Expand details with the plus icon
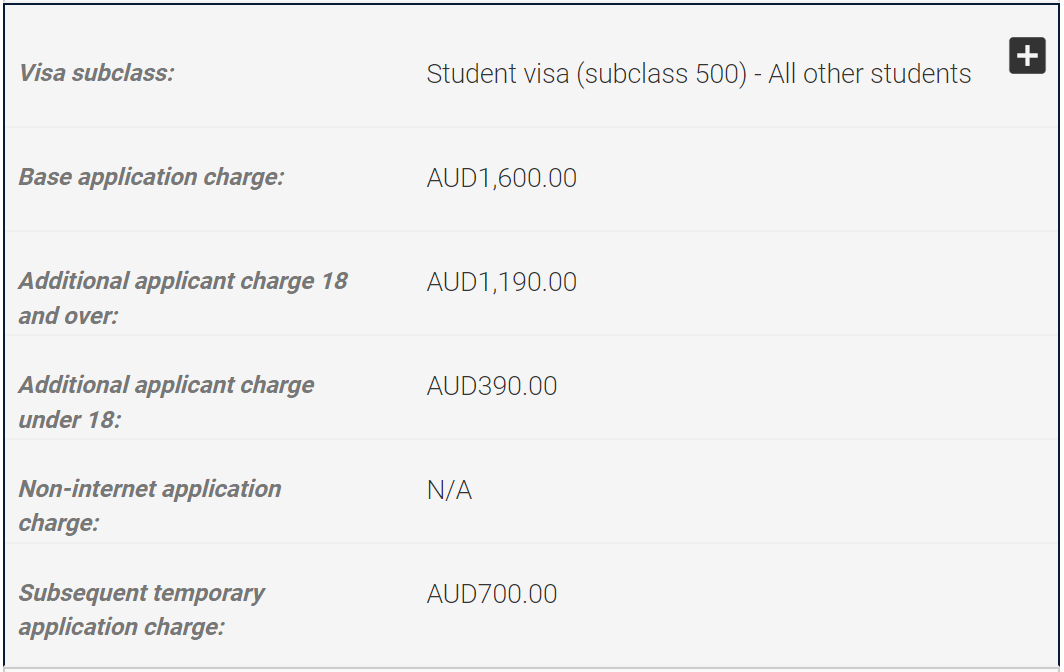 1027,56
